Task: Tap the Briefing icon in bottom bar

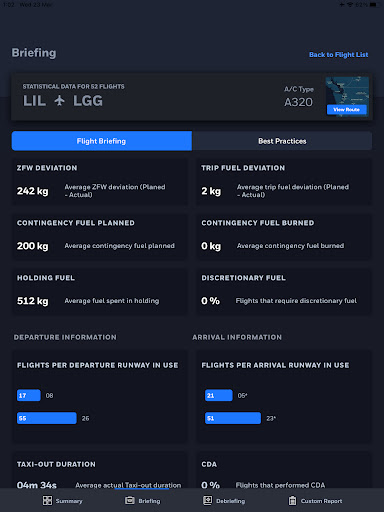Action: click(x=130, y=500)
